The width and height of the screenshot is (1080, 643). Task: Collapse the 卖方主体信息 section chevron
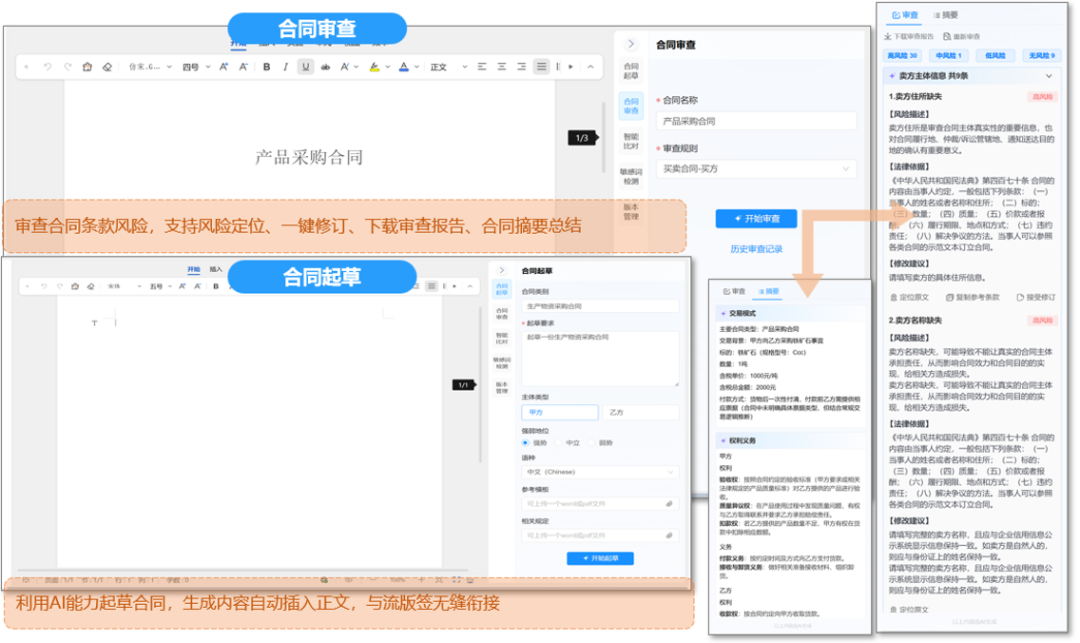click(x=1048, y=76)
